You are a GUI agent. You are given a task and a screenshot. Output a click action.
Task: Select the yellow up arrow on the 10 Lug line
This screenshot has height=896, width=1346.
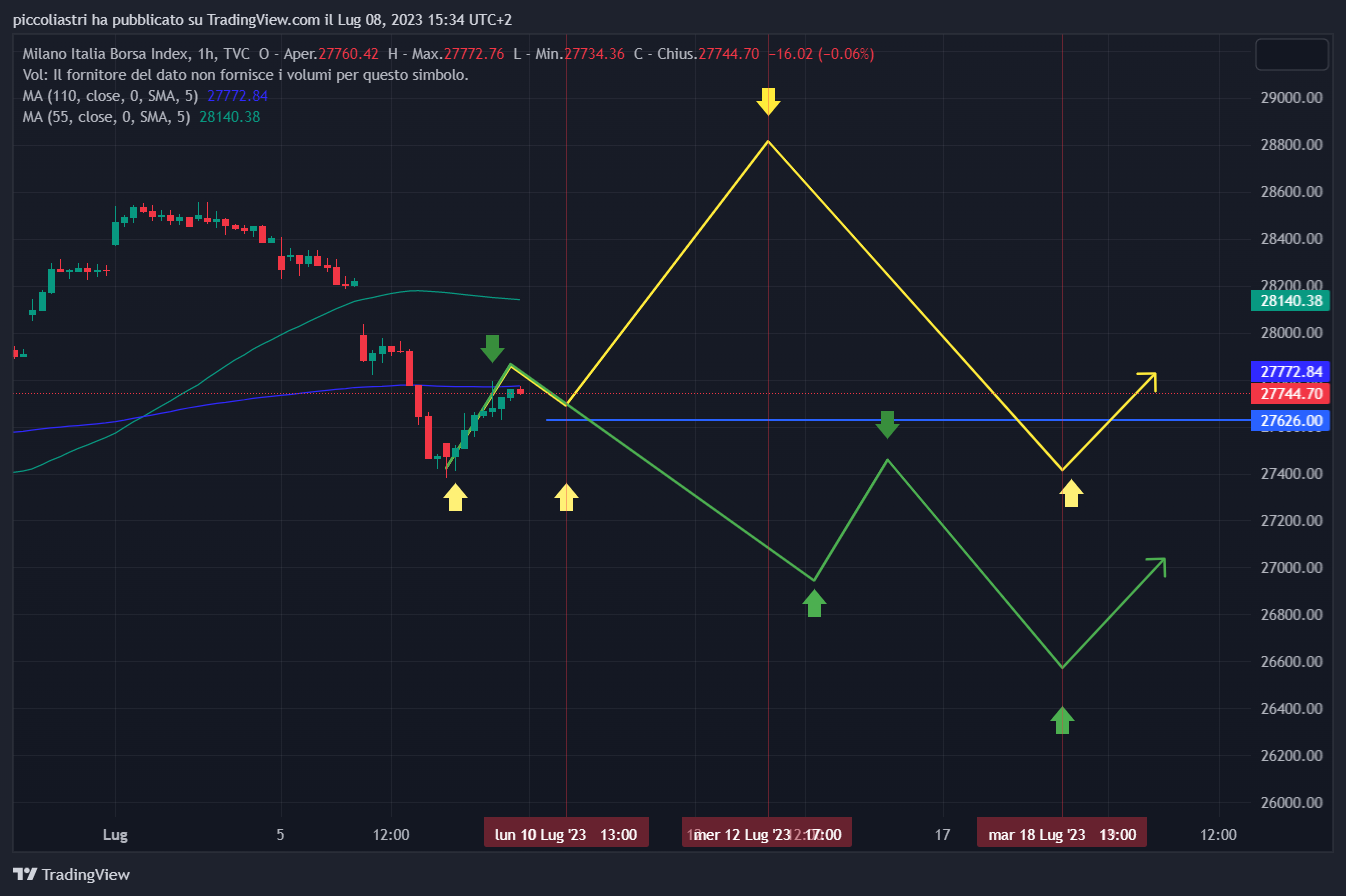click(566, 497)
